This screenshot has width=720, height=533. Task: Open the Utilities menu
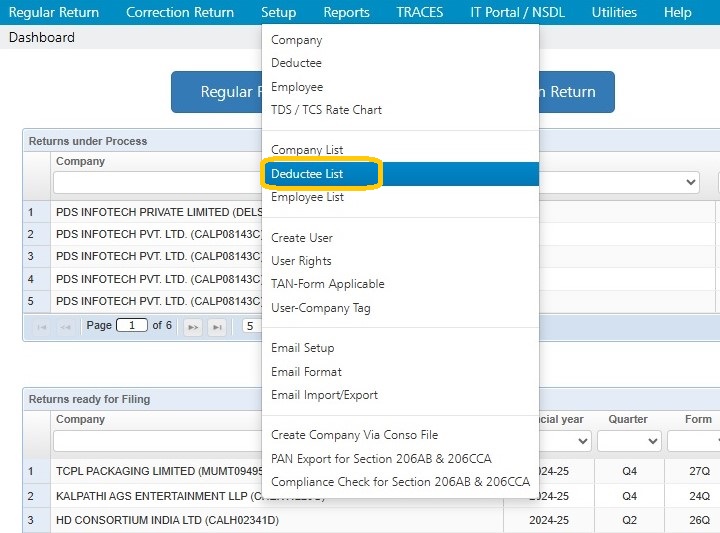tap(614, 12)
